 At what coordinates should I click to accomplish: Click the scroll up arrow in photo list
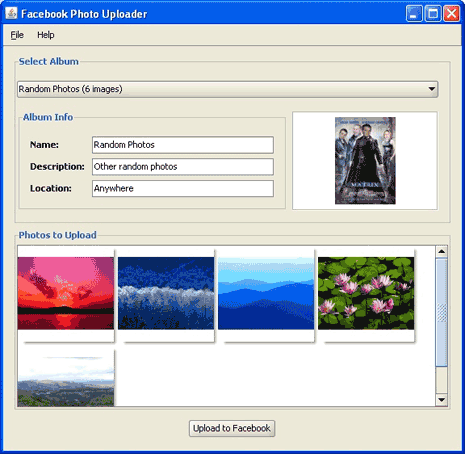pyautogui.click(x=442, y=251)
